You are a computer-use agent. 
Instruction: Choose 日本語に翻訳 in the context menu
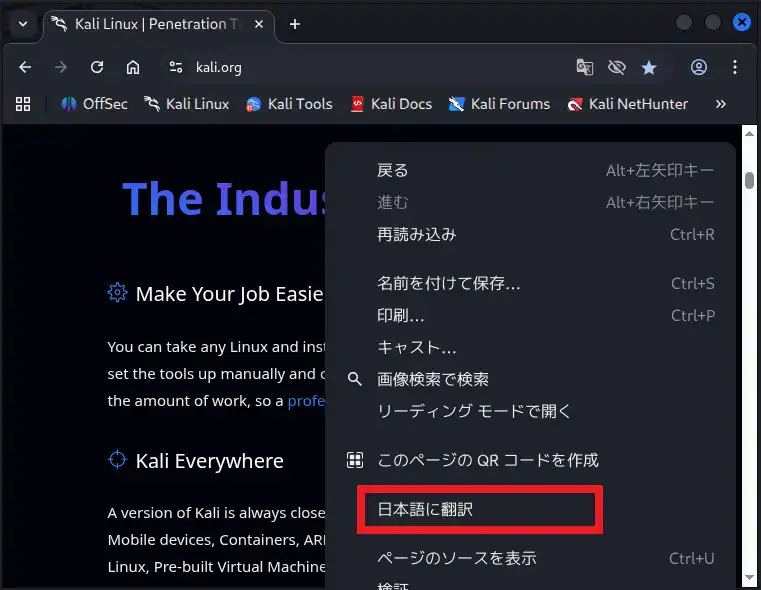point(530,509)
